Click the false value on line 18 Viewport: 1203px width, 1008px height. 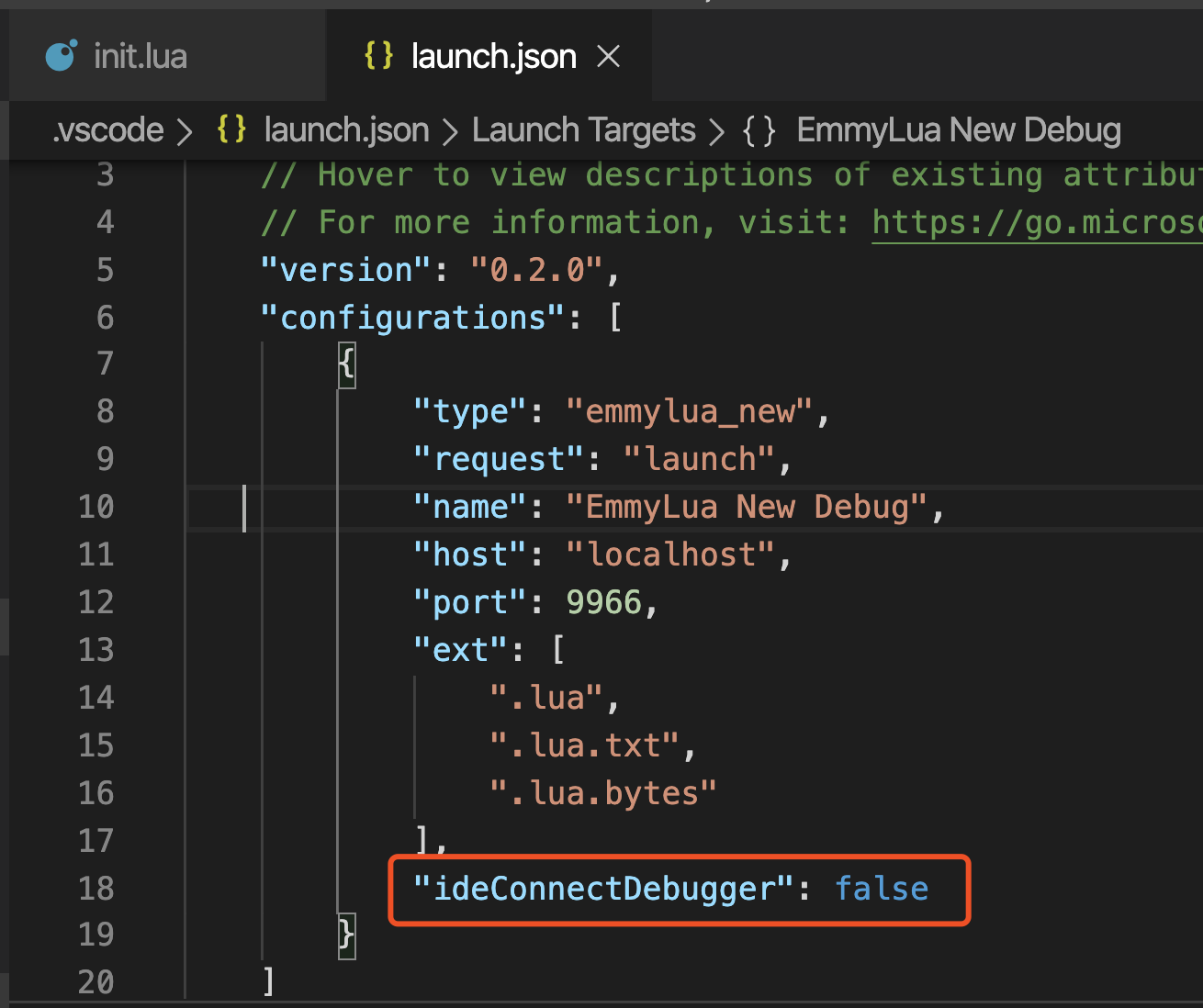click(x=882, y=889)
